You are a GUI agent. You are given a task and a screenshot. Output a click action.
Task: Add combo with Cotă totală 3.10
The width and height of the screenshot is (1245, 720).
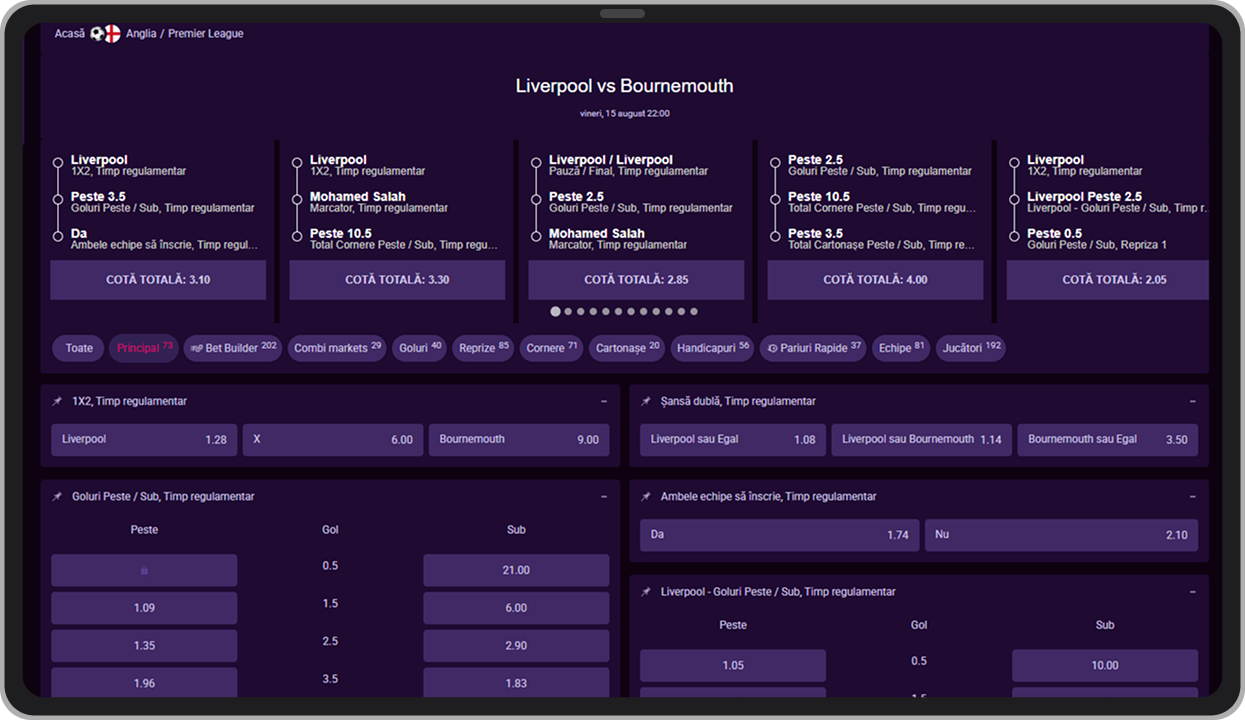coord(158,280)
